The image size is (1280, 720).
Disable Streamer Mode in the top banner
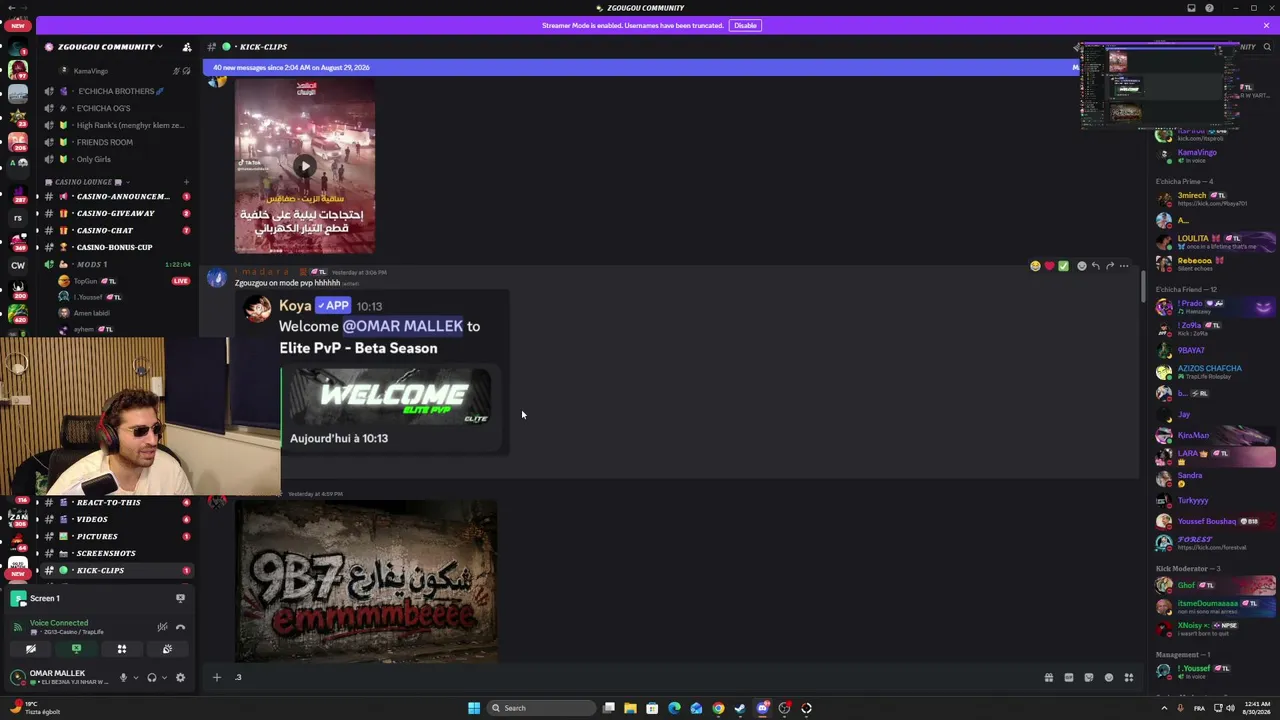pos(745,25)
